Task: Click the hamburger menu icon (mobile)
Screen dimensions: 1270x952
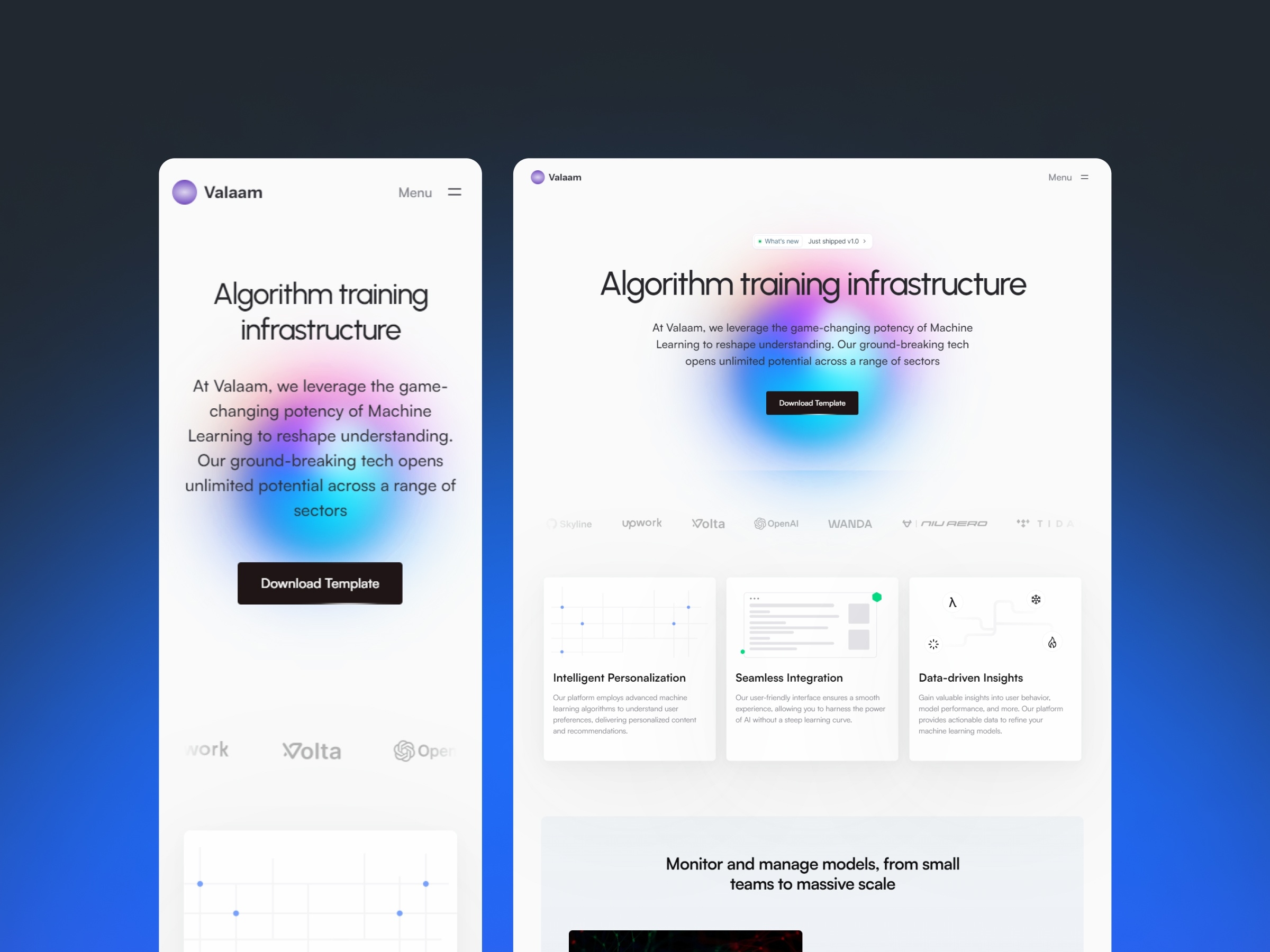Action: click(x=455, y=192)
